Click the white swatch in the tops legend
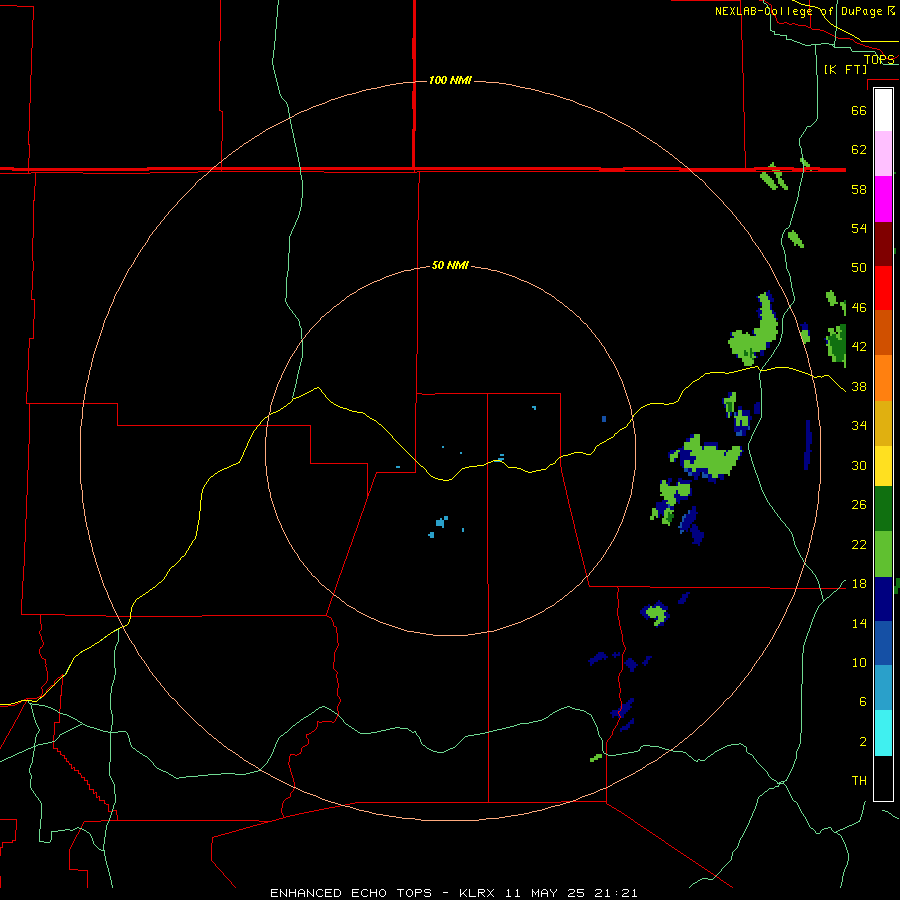 883,110
